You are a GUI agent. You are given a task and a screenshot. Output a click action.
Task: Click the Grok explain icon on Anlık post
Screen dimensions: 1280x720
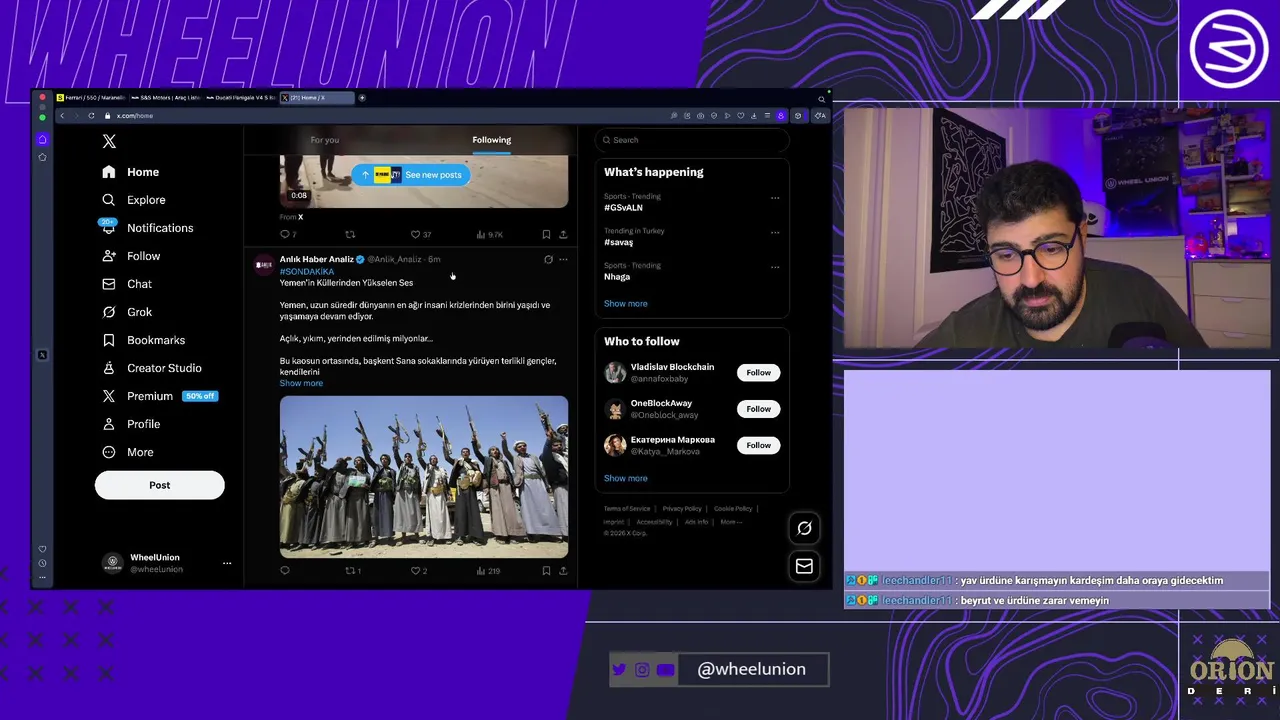point(548,259)
